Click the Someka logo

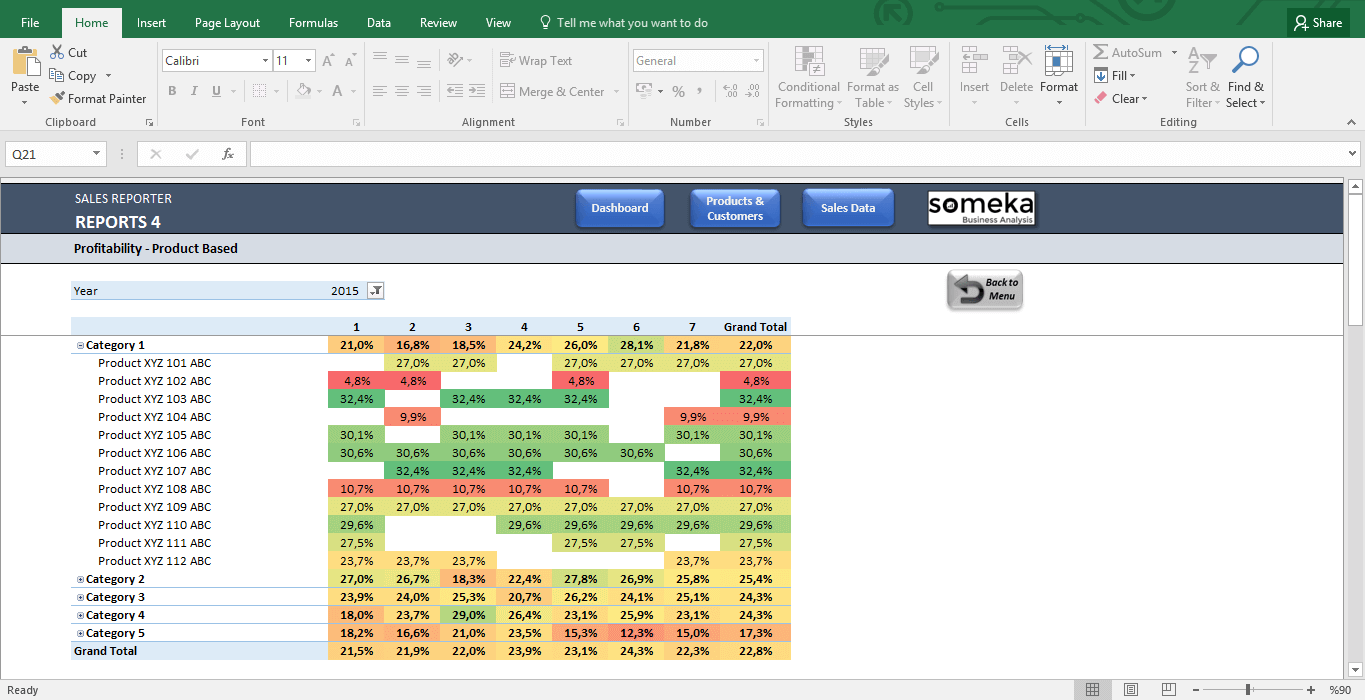click(x=982, y=208)
